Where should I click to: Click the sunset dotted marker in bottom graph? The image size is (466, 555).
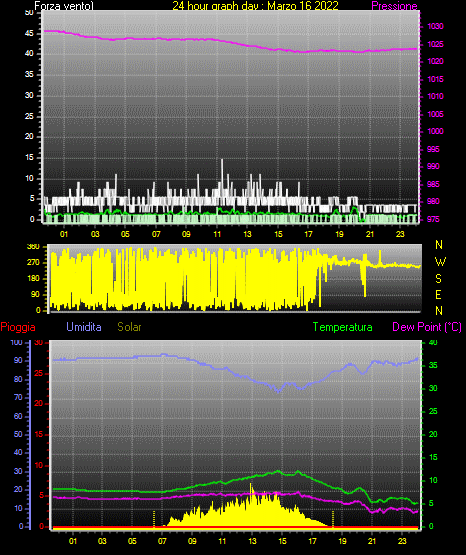point(333,519)
